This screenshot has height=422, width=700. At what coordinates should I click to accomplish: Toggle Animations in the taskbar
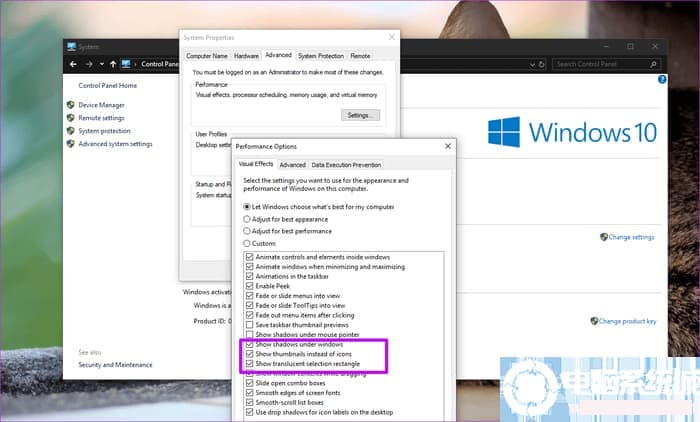click(250, 276)
